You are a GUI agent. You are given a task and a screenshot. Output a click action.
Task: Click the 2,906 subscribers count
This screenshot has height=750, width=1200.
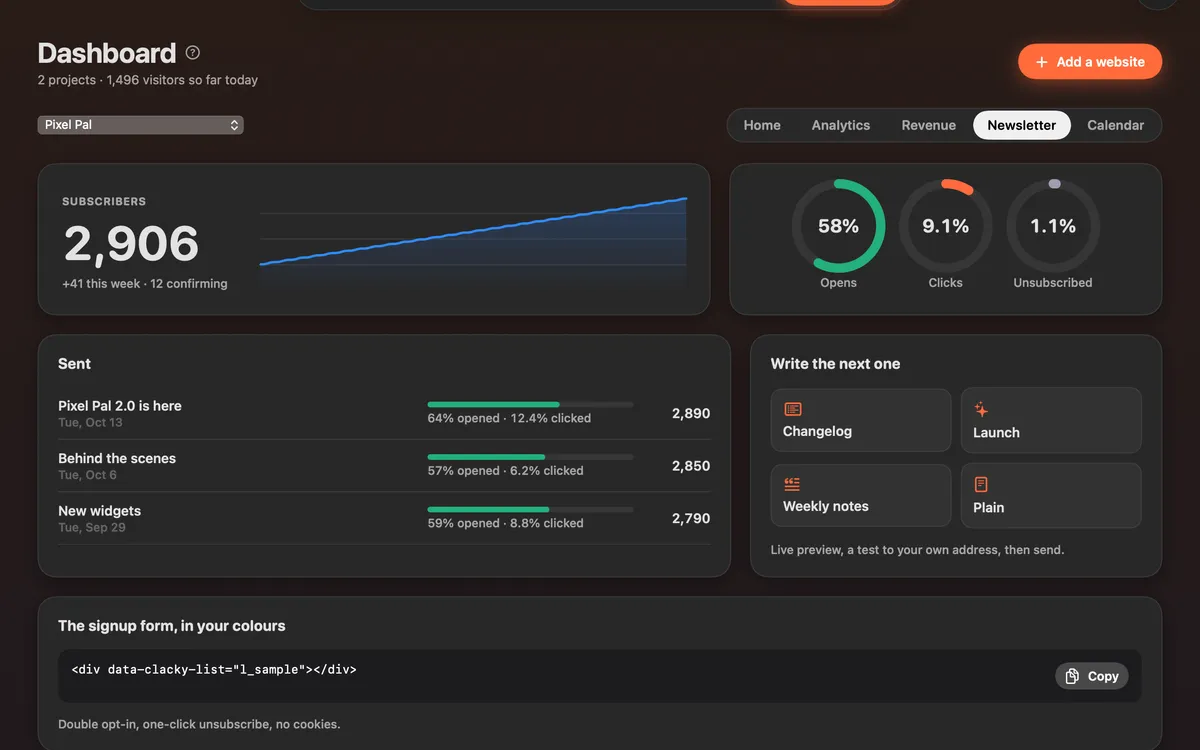click(131, 244)
